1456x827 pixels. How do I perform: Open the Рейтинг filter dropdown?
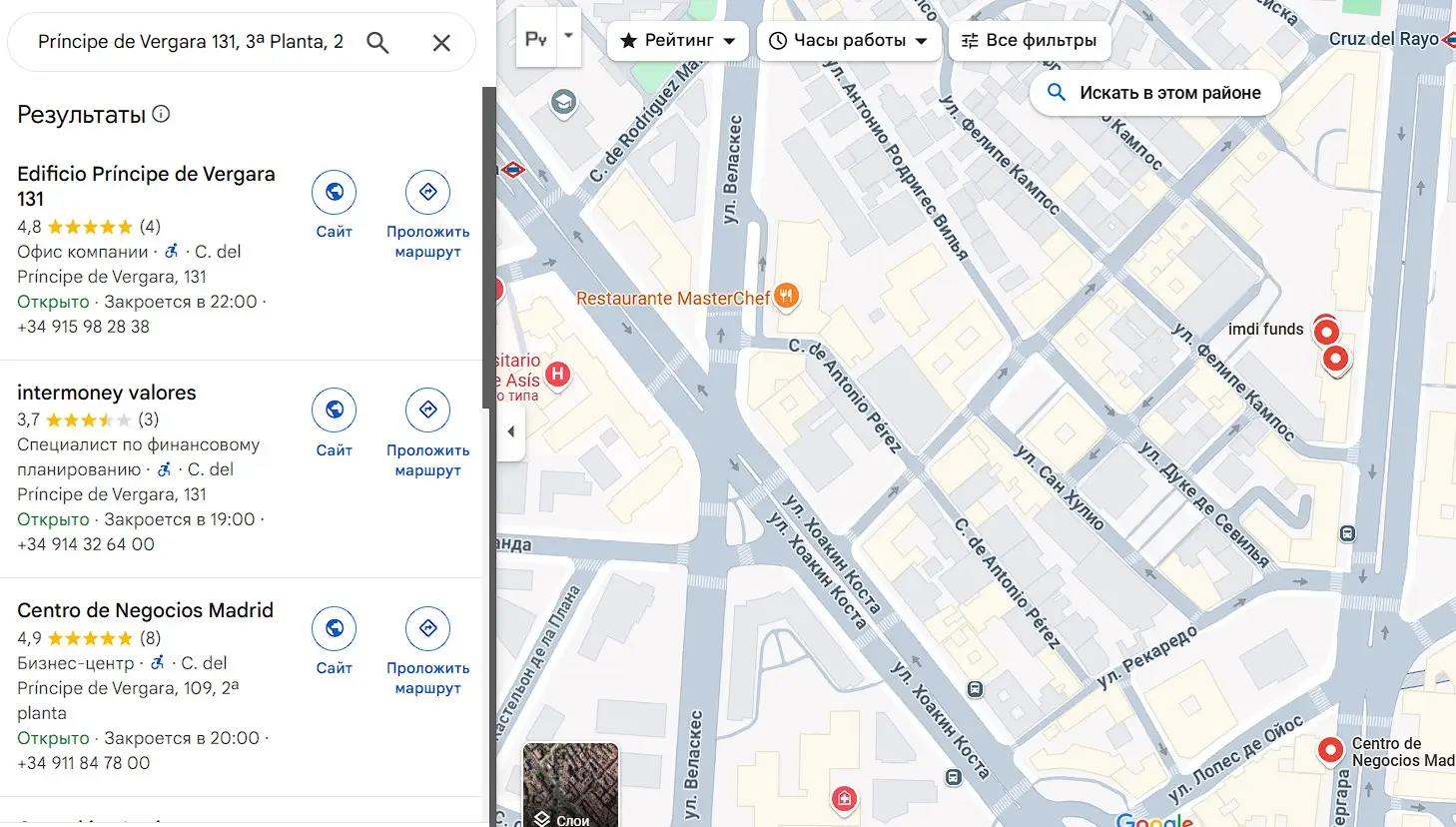tap(677, 41)
